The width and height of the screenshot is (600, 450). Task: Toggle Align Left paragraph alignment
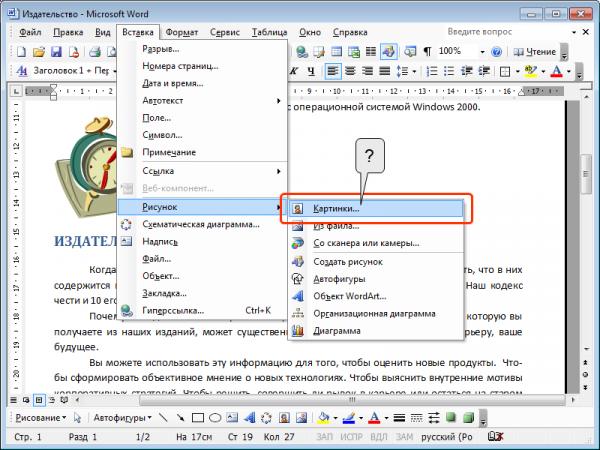coord(333,71)
